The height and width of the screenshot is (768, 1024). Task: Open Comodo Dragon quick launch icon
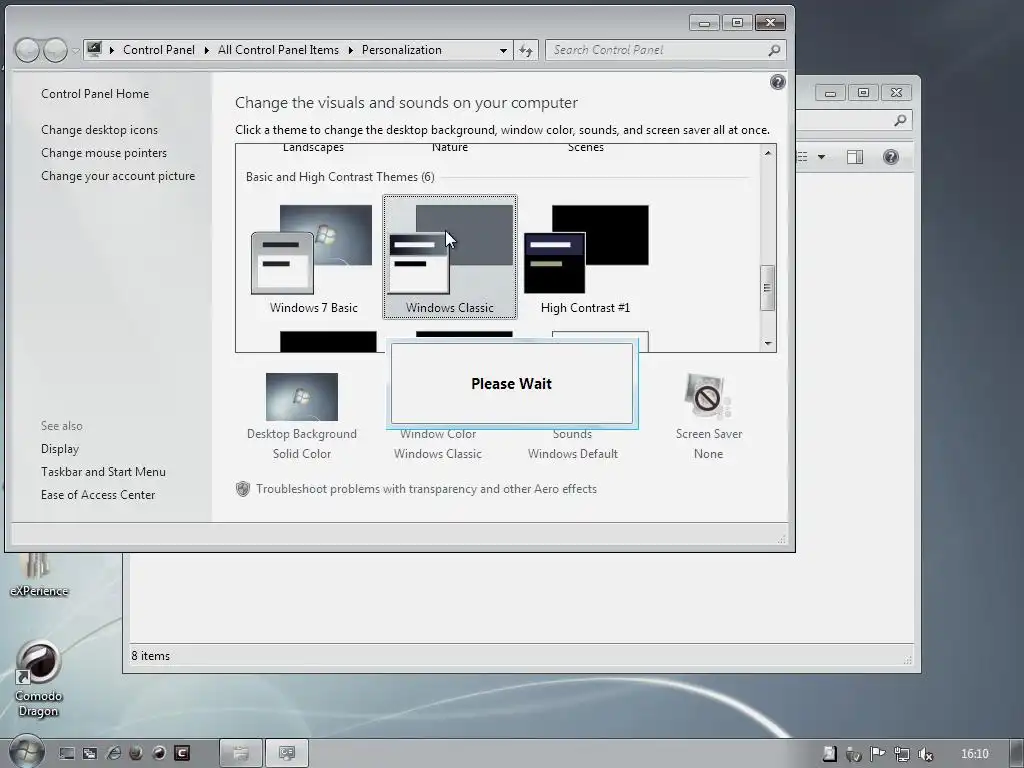pos(159,754)
